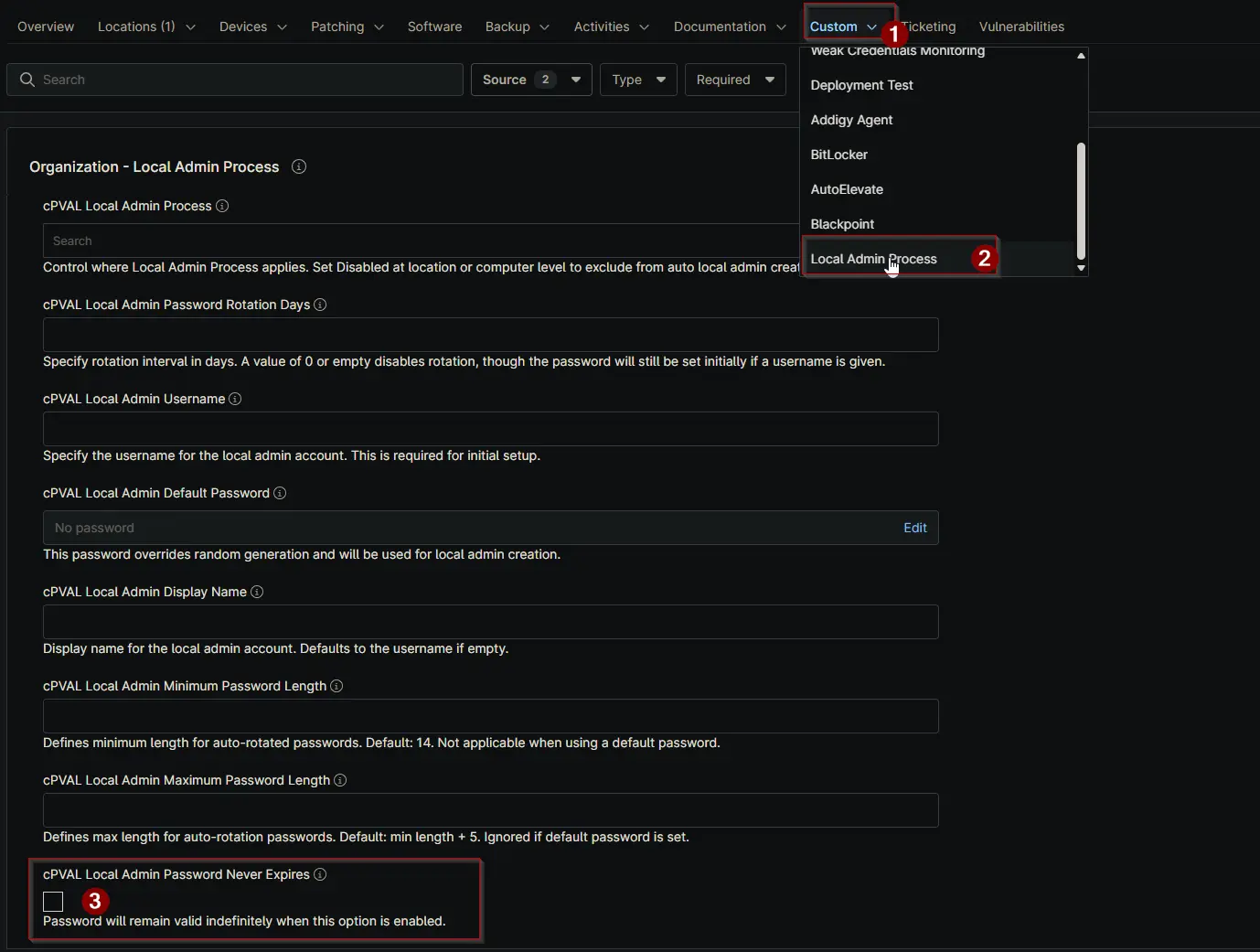Choose BitLocker in the Custom dropdown list
The width and height of the screenshot is (1260, 952).
[x=838, y=155]
